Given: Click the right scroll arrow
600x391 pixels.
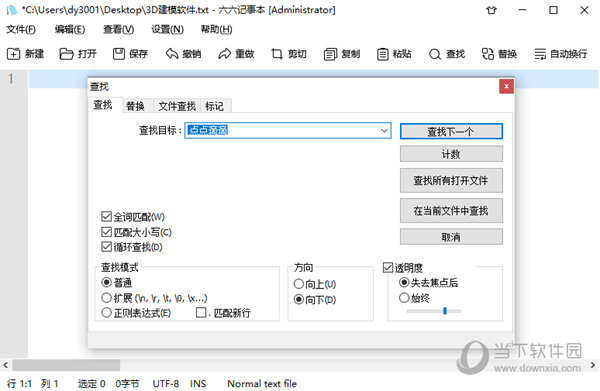Looking at the screenshot, I should [x=593, y=365].
